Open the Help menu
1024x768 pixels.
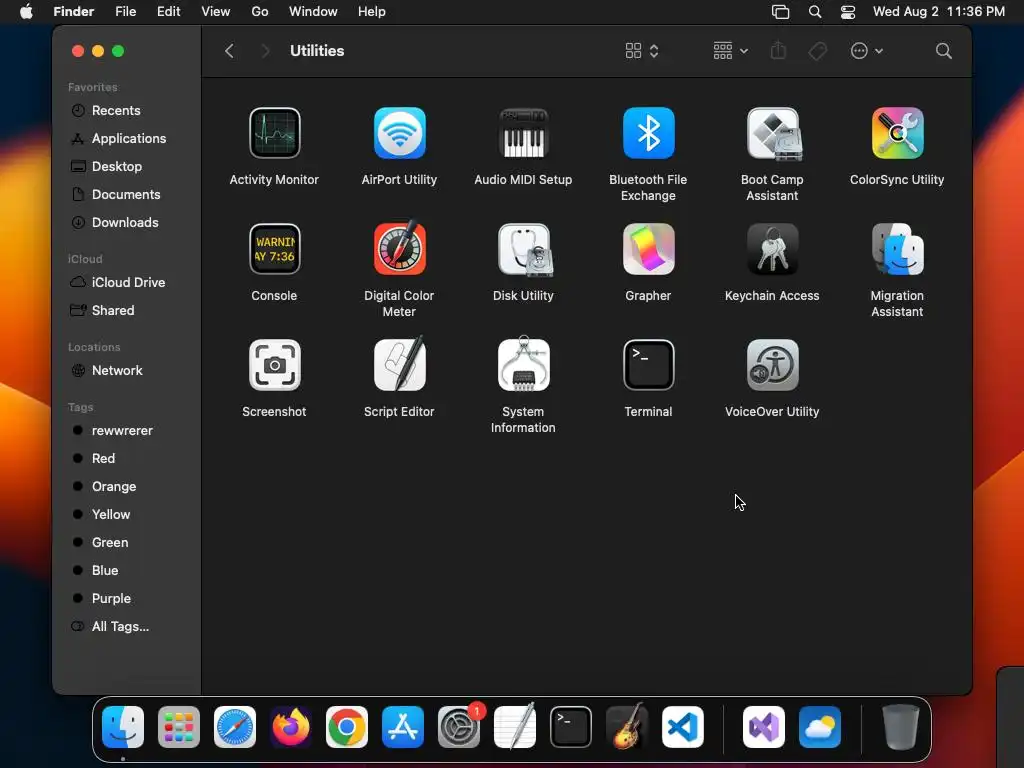pos(372,12)
